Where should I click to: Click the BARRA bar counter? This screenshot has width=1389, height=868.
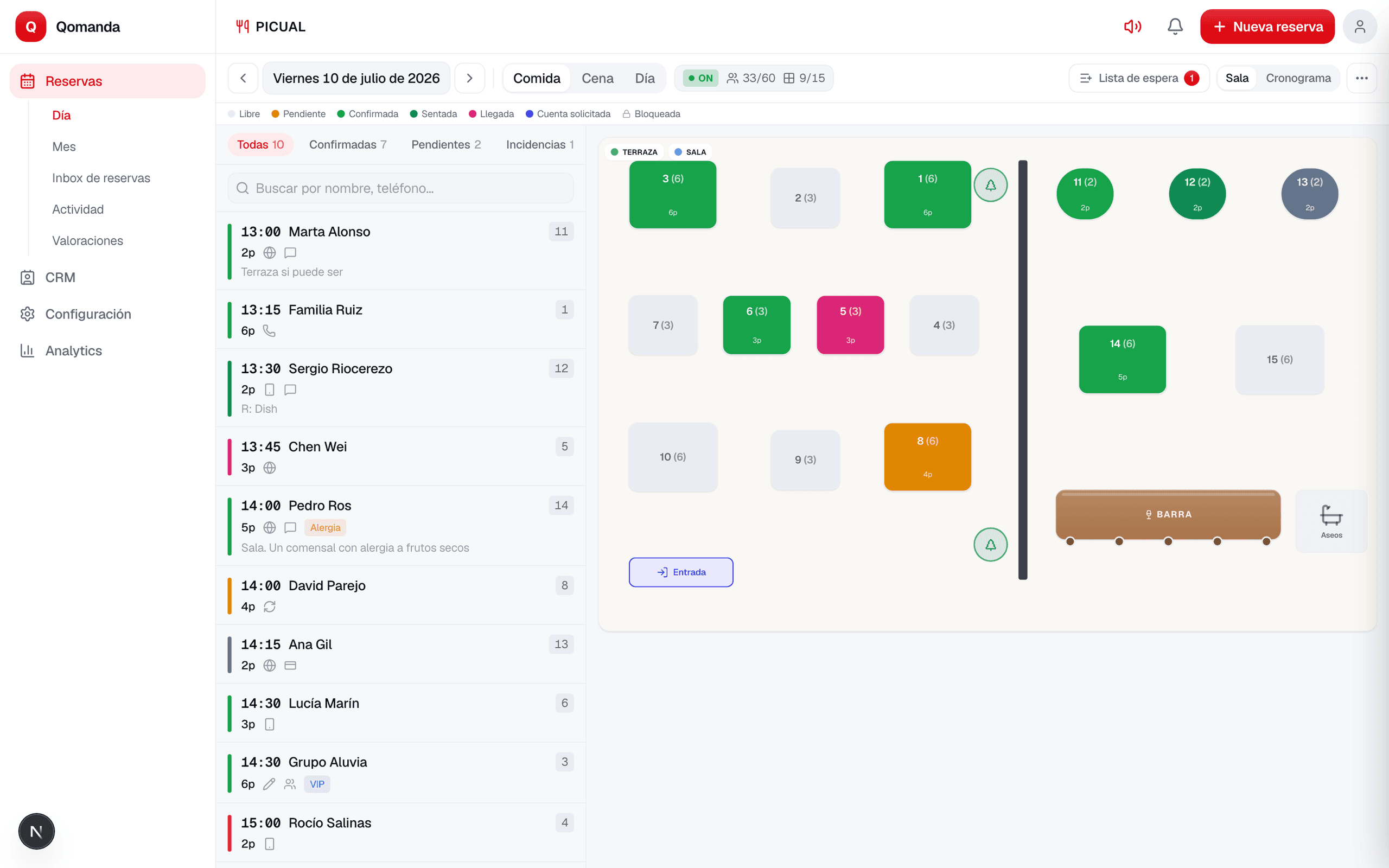[x=1168, y=514]
